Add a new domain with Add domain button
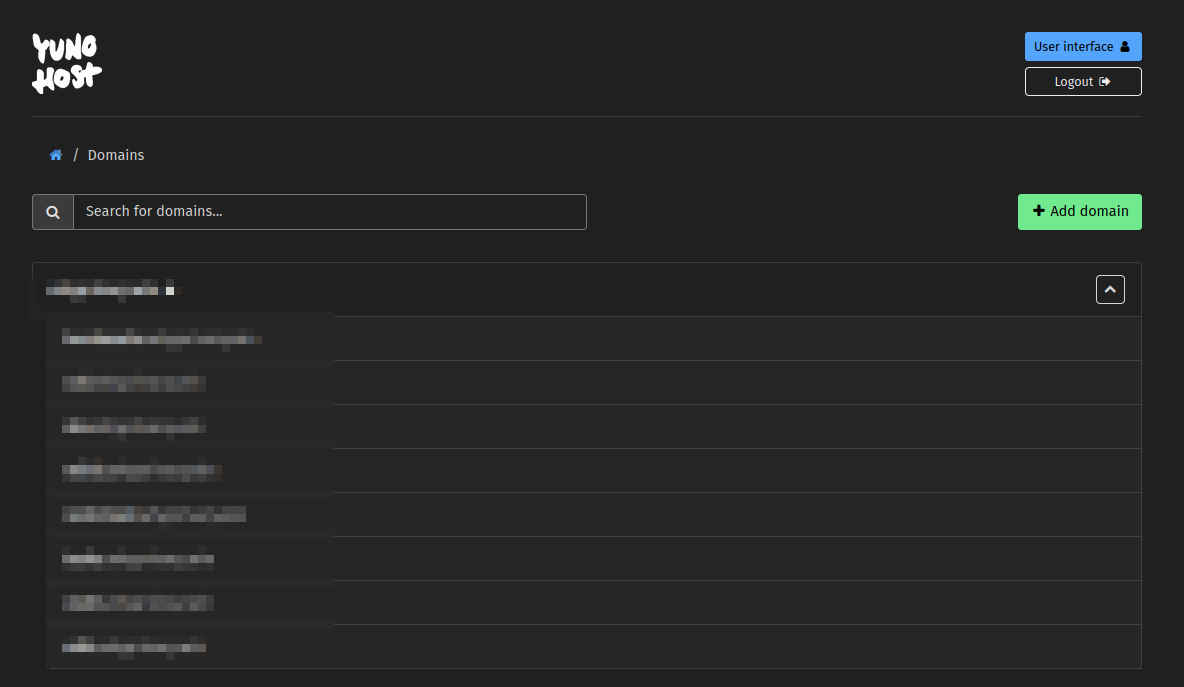Viewport: 1184px width, 687px height. click(1079, 212)
